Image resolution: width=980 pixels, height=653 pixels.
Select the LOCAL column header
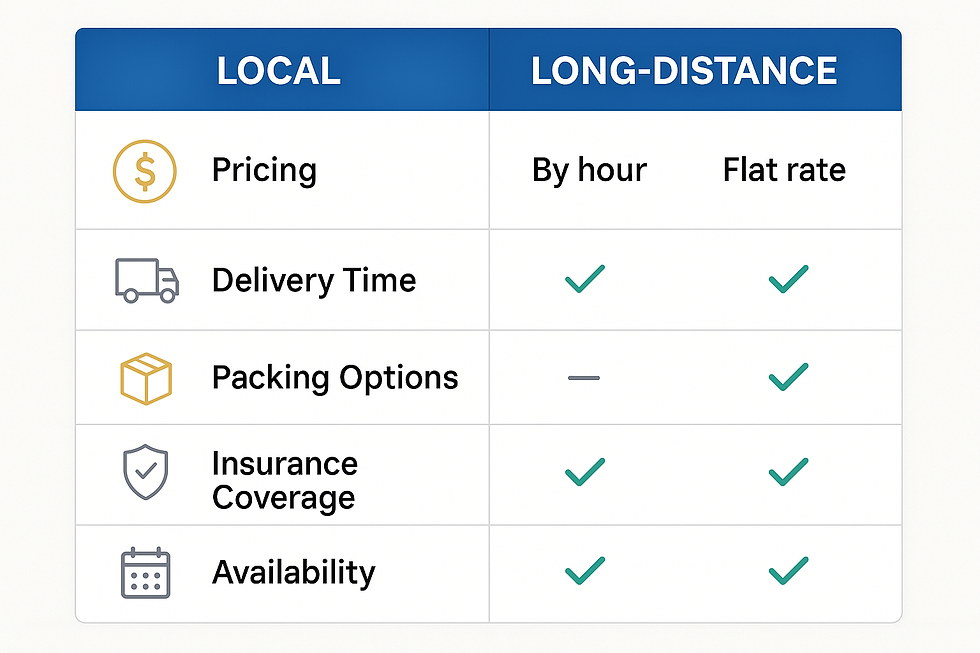tap(279, 71)
